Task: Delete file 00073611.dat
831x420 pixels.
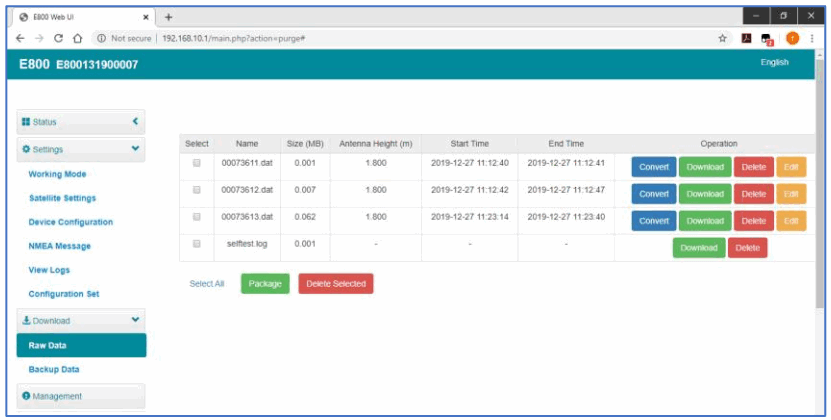Action: coord(754,167)
